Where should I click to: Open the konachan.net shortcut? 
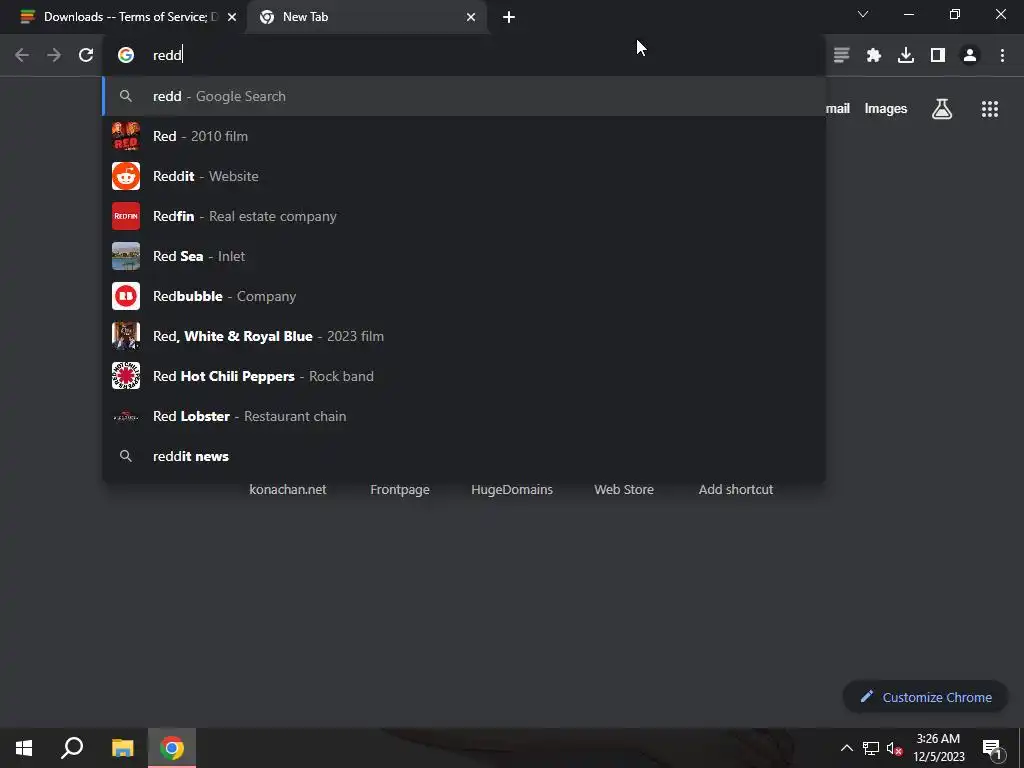pyautogui.click(x=287, y=489)
